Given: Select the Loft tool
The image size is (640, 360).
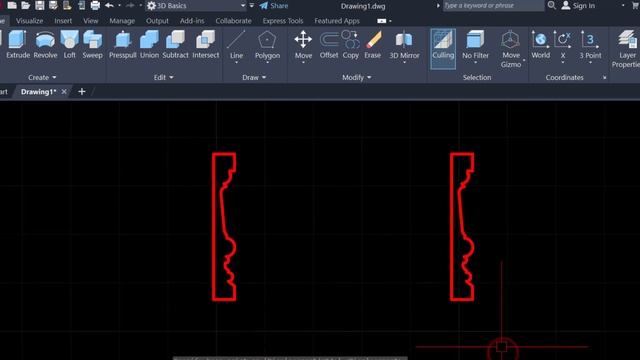Looking at the screenshot, I should click(x=69, y=44).
